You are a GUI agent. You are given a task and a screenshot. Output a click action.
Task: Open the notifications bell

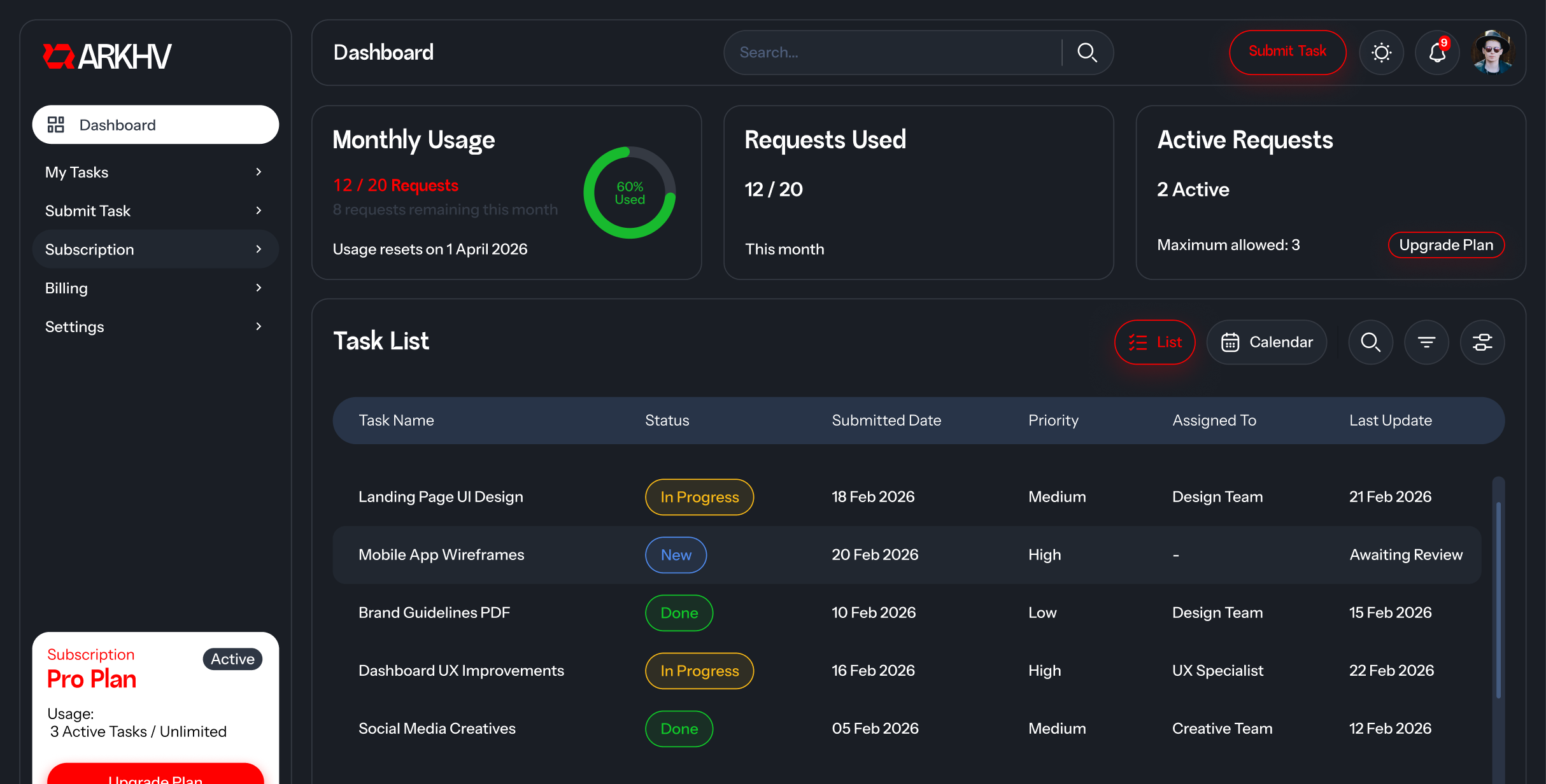[1437, 52]
